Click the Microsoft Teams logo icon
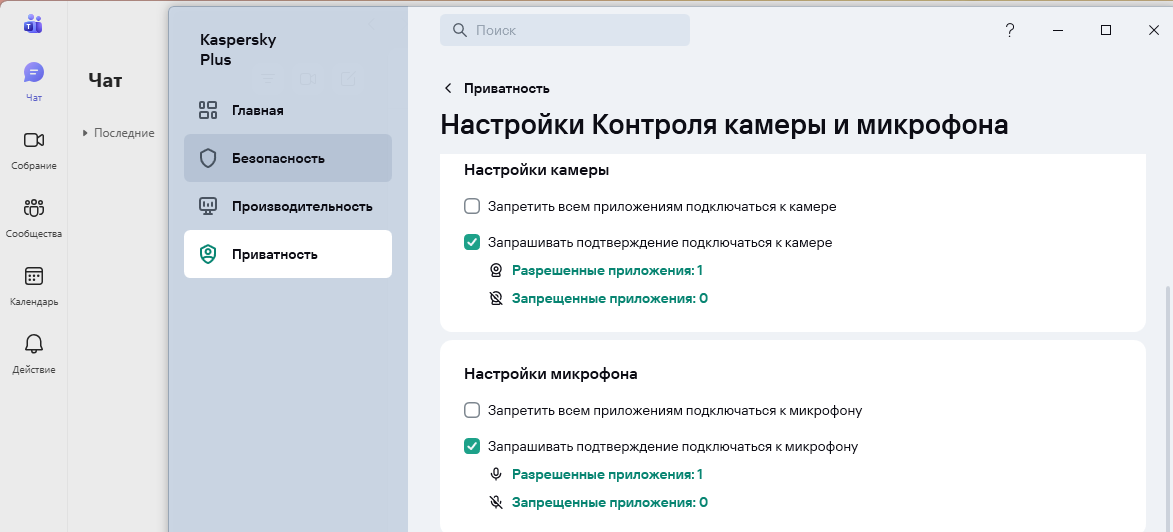This screenshot has height=532, width=1173. 34,24
